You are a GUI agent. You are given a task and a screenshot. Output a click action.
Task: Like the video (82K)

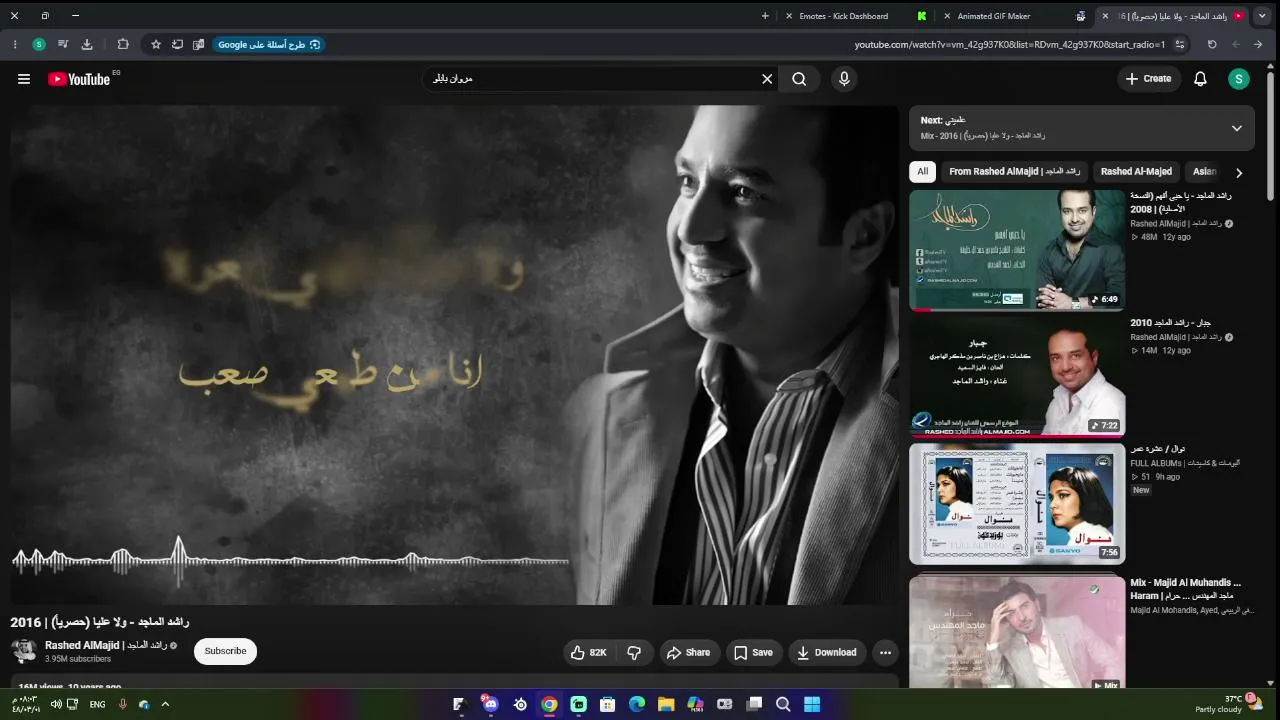(x=588, y=652)
